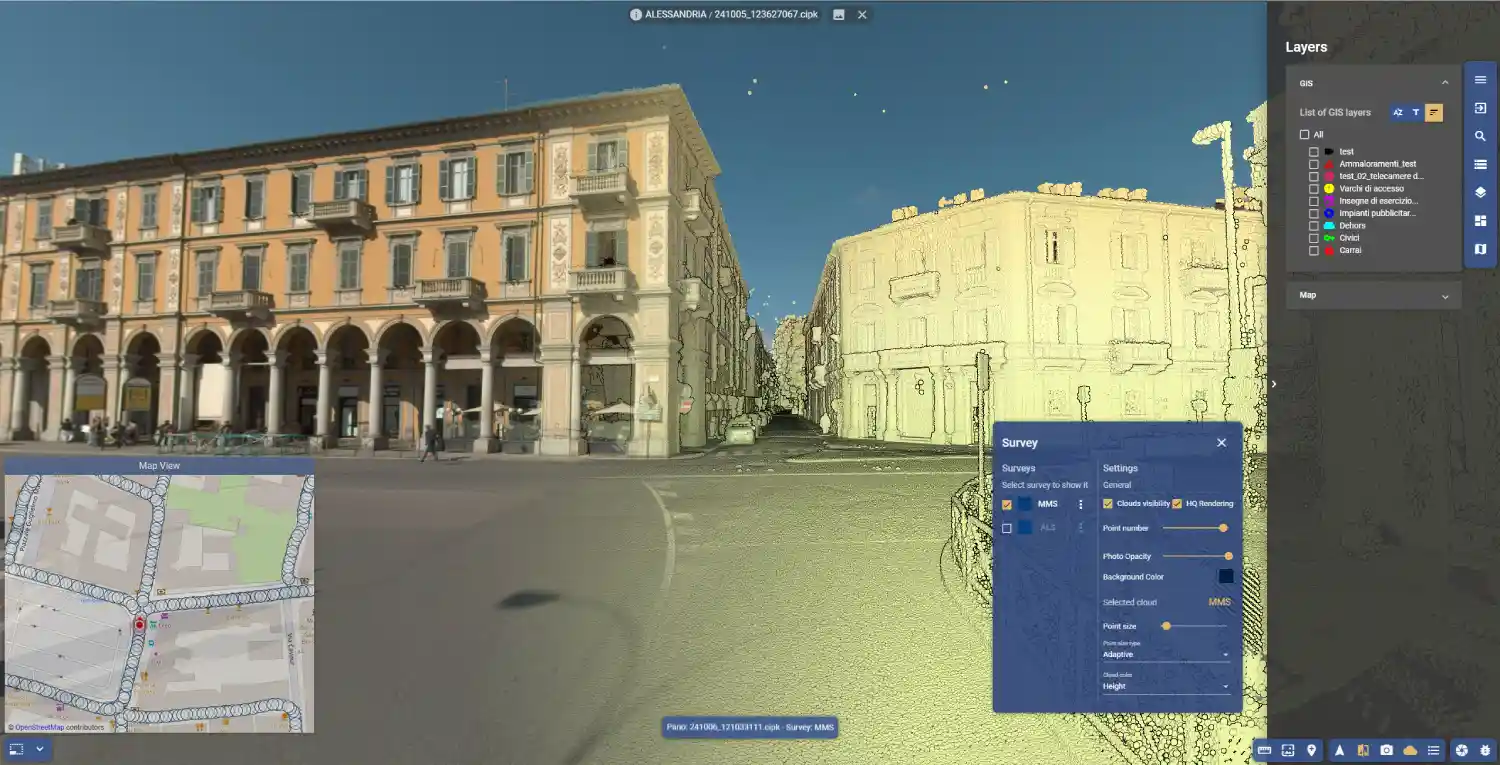Open the camera snapshot tool
This screenshot has height=765, width=1500.
point(1386,750)
